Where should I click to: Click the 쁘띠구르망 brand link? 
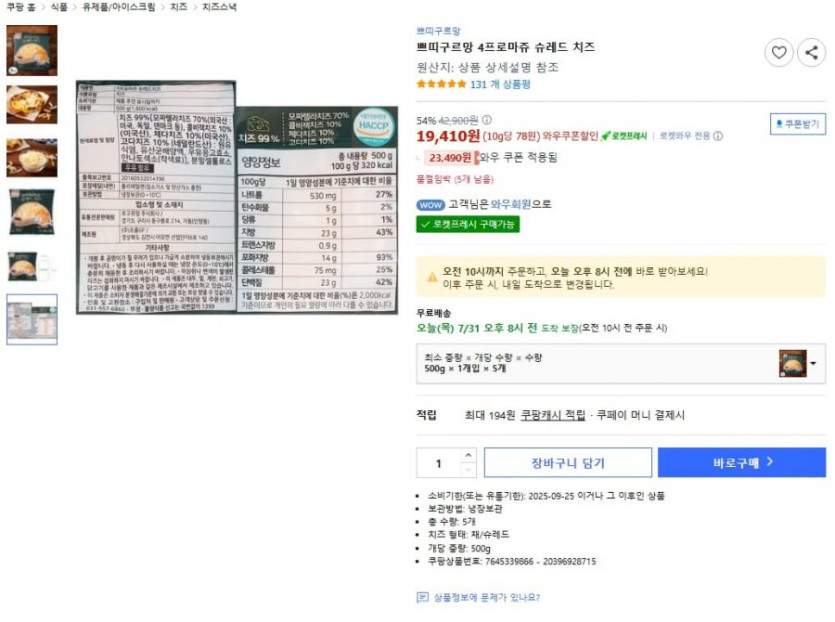(x=438, y=31)
